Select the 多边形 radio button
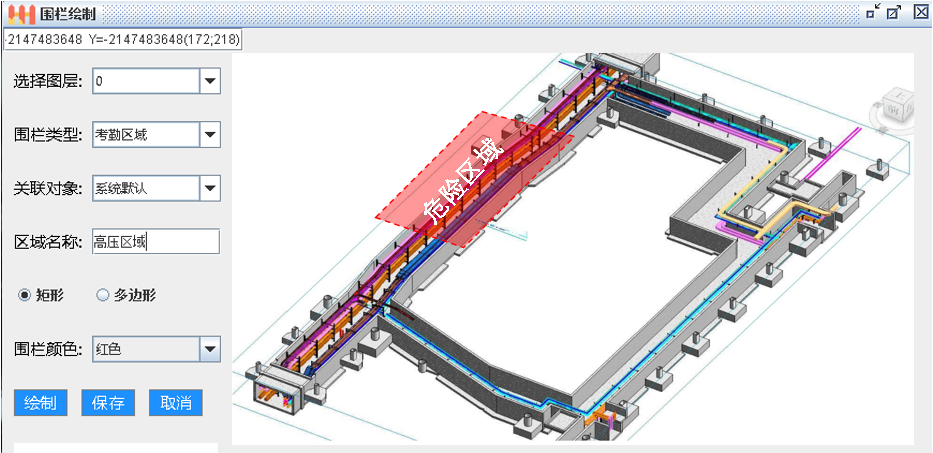Screen dimensions: 933x453 coord(102,295)
